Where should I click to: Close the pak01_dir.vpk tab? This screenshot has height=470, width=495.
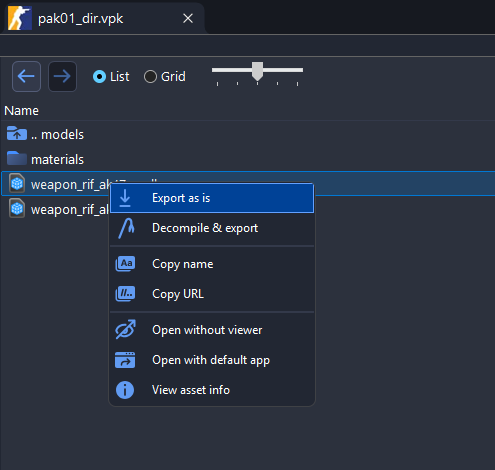pos(188,18)
